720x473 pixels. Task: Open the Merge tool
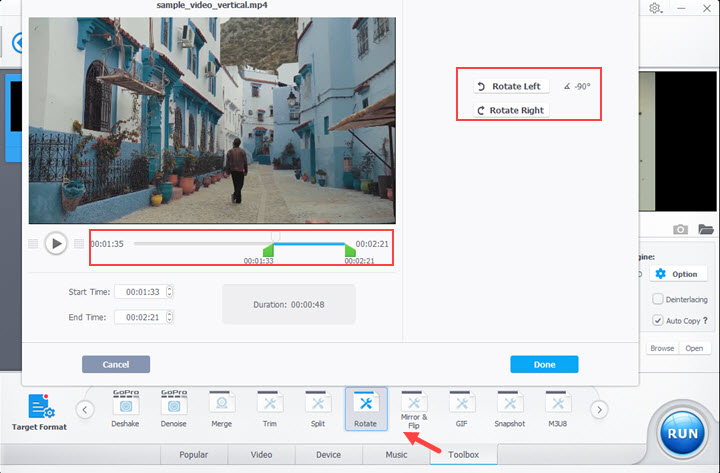coord(221,409)
